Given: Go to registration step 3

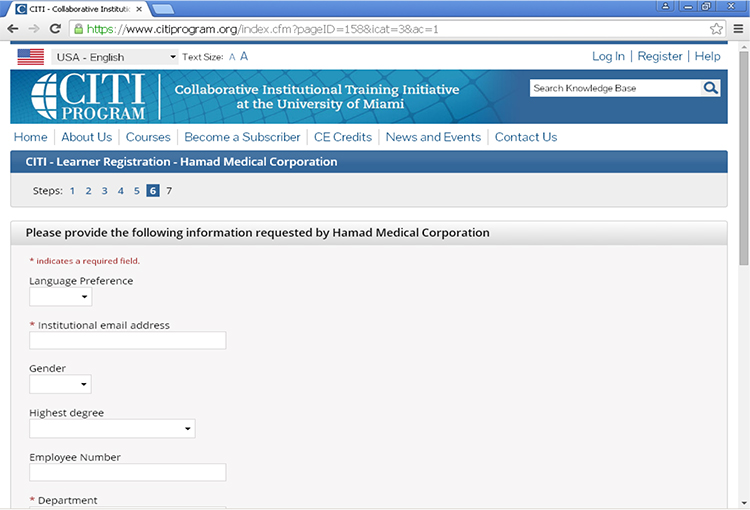Looking at the screenshot, I should pos(104,191).
